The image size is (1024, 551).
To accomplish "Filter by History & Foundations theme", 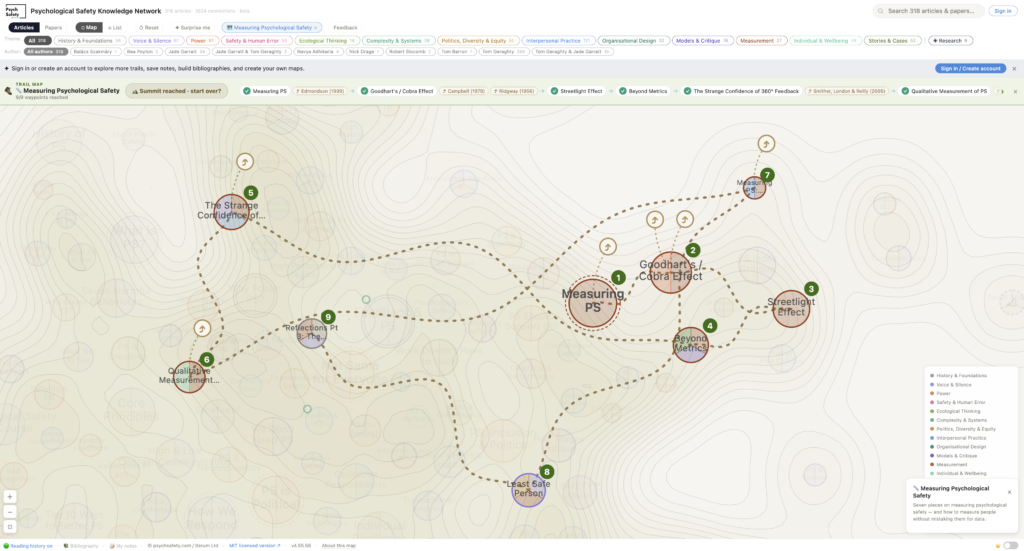I will pyautogui.click(x=89, y=40).
